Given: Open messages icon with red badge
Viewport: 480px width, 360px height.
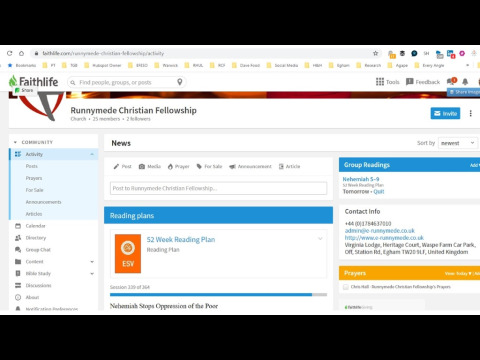Looking at the screenshot, I should coord(452,81).
